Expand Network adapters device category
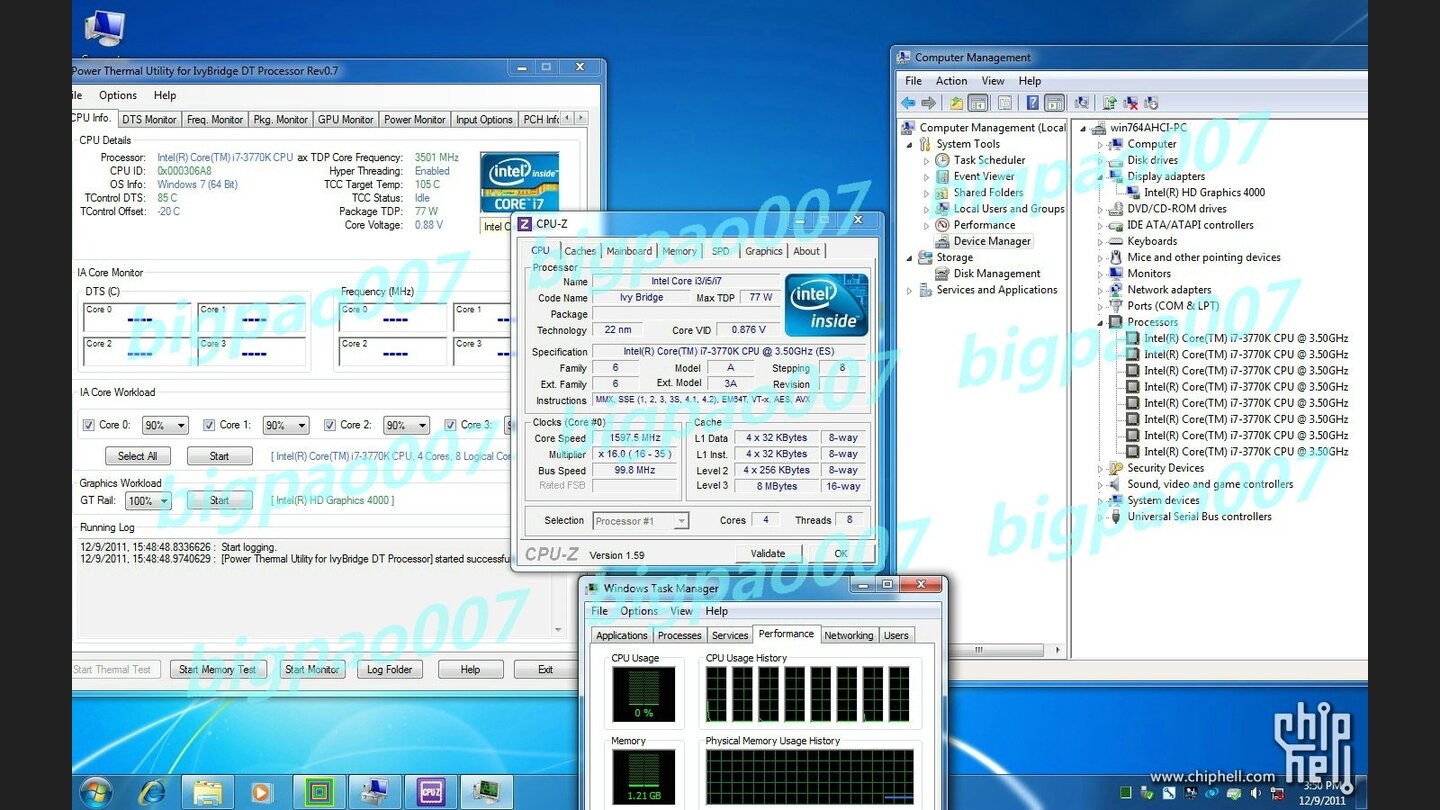Viewport: 1440px width, 810px height. pyautogui.click(x=1100, y=290)
